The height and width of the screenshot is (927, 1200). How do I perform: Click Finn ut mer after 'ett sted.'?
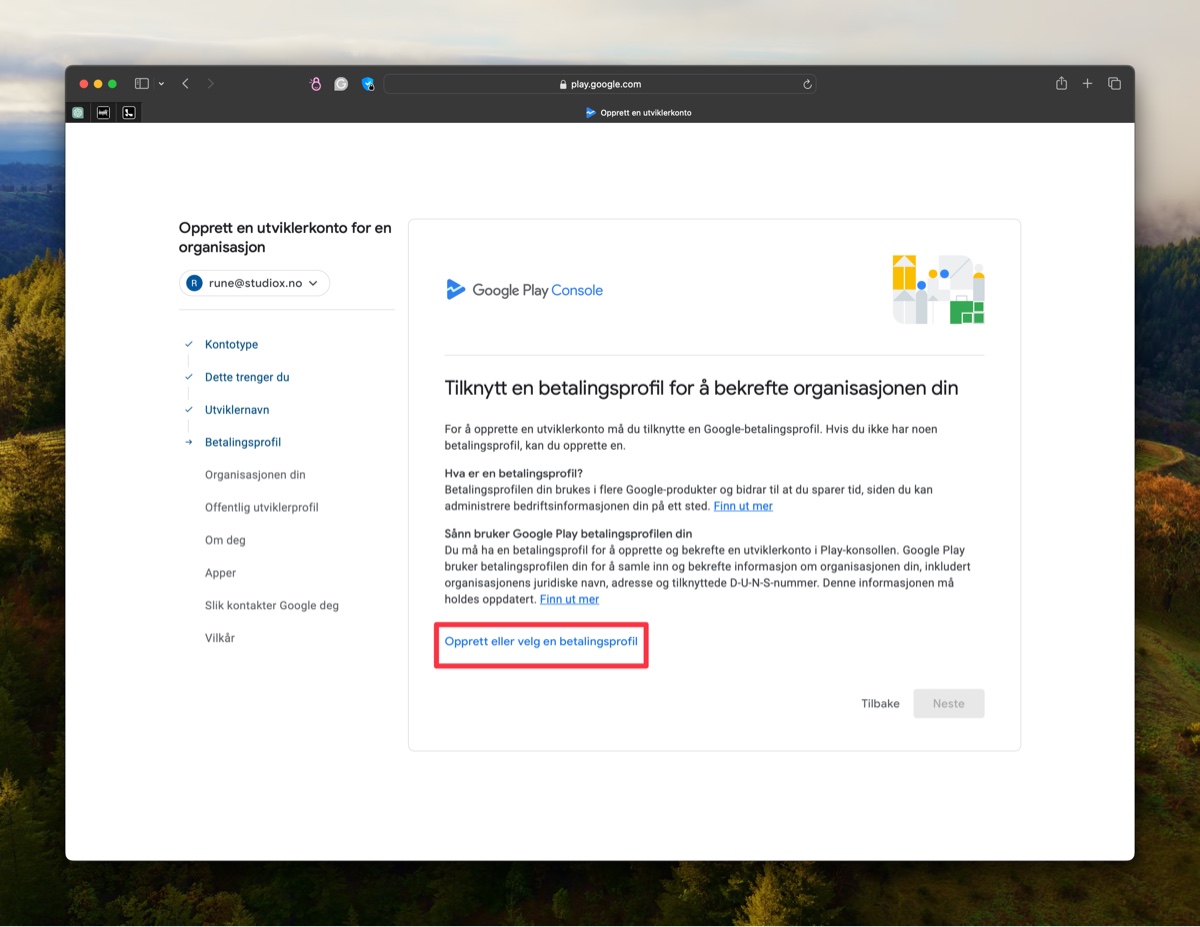click(743, 506)
